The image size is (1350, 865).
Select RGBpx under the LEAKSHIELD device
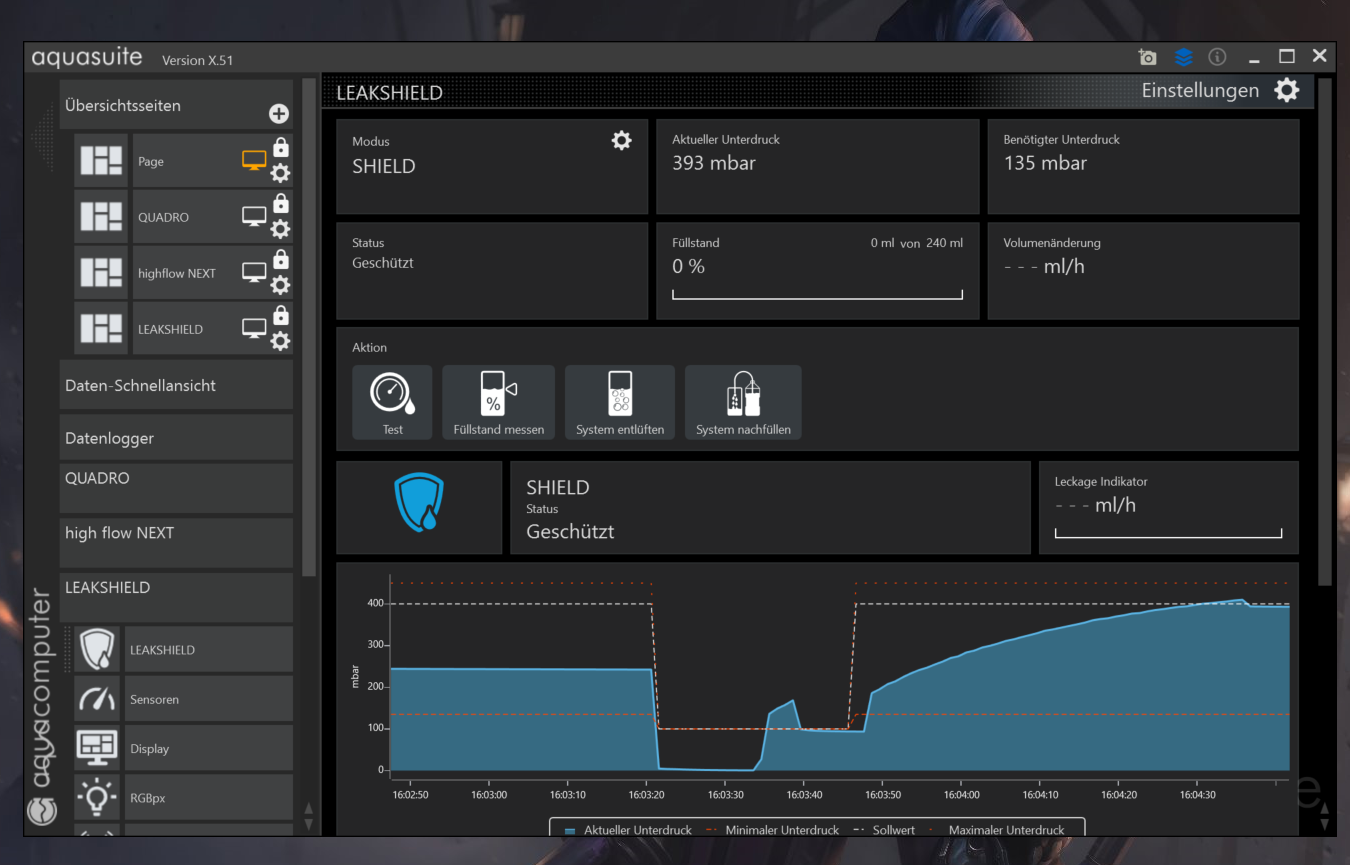pyautogui.click(x=209, y=798)
